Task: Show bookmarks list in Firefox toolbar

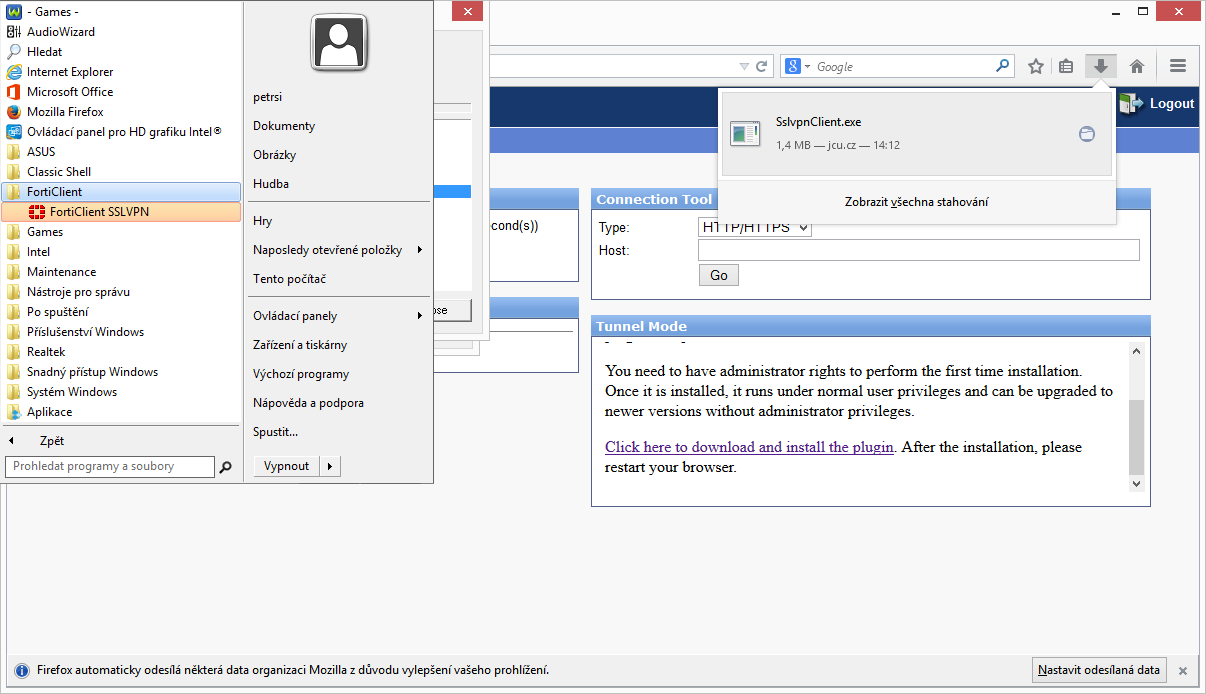Action: (1066, 67)
